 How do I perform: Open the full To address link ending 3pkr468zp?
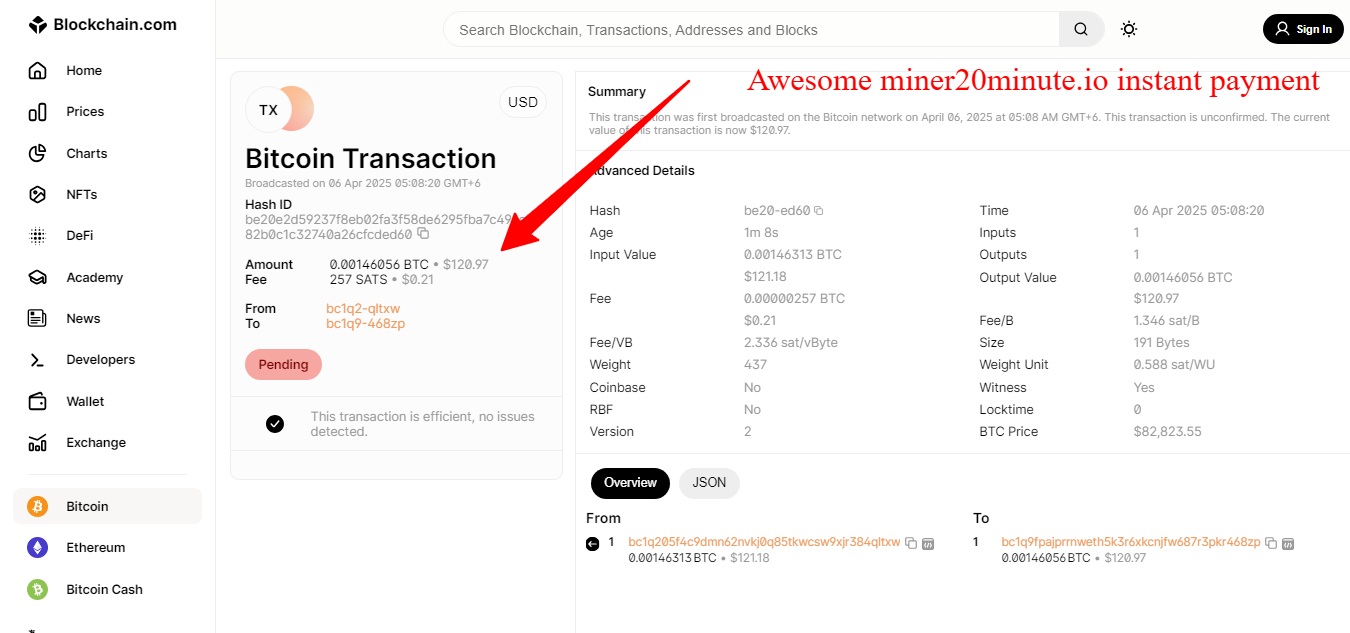[x=1131, y=542]
